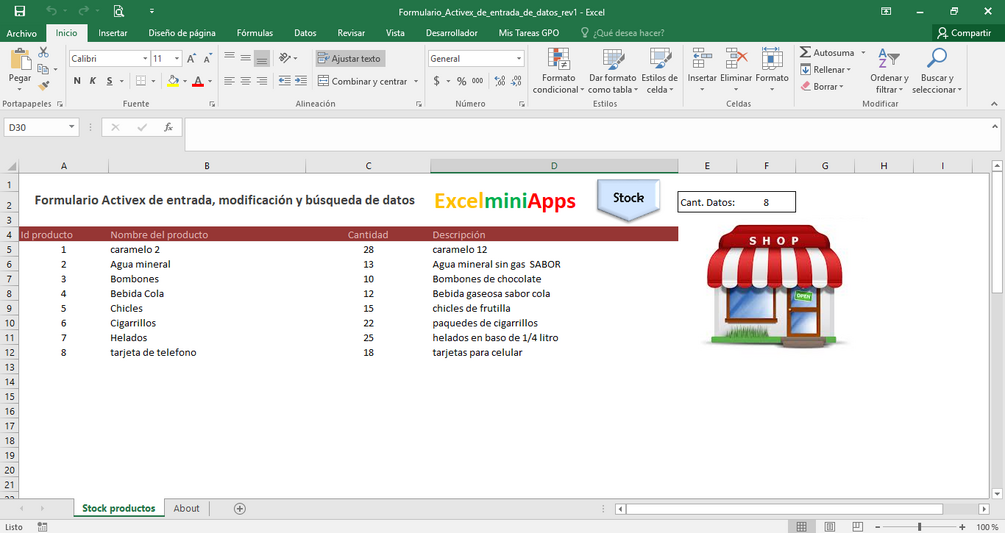Center cell content horizontally
Screen dimensions: 1005x533
pyautogui.click(x=245, y=81)
